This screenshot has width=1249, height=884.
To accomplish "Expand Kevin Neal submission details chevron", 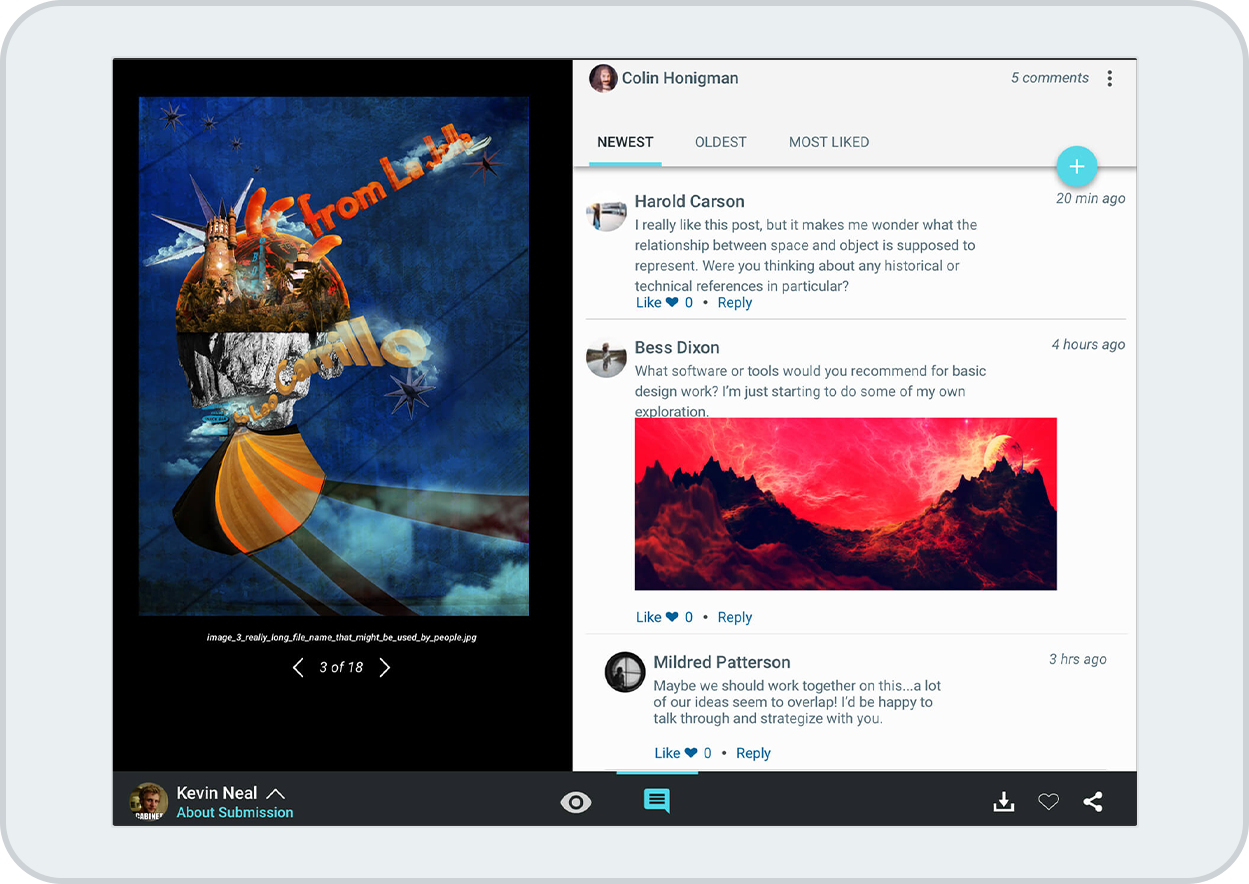I will pos(275,794).
